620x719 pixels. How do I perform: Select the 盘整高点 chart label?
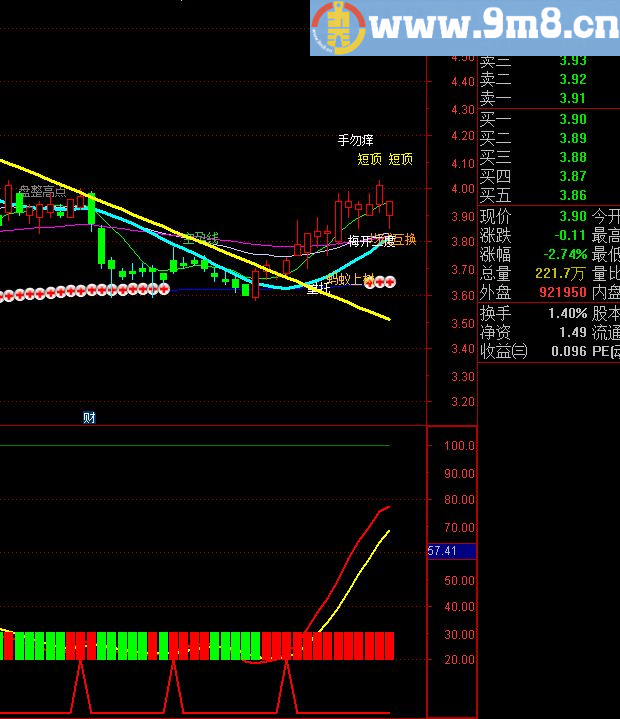(x=43, y=191)
